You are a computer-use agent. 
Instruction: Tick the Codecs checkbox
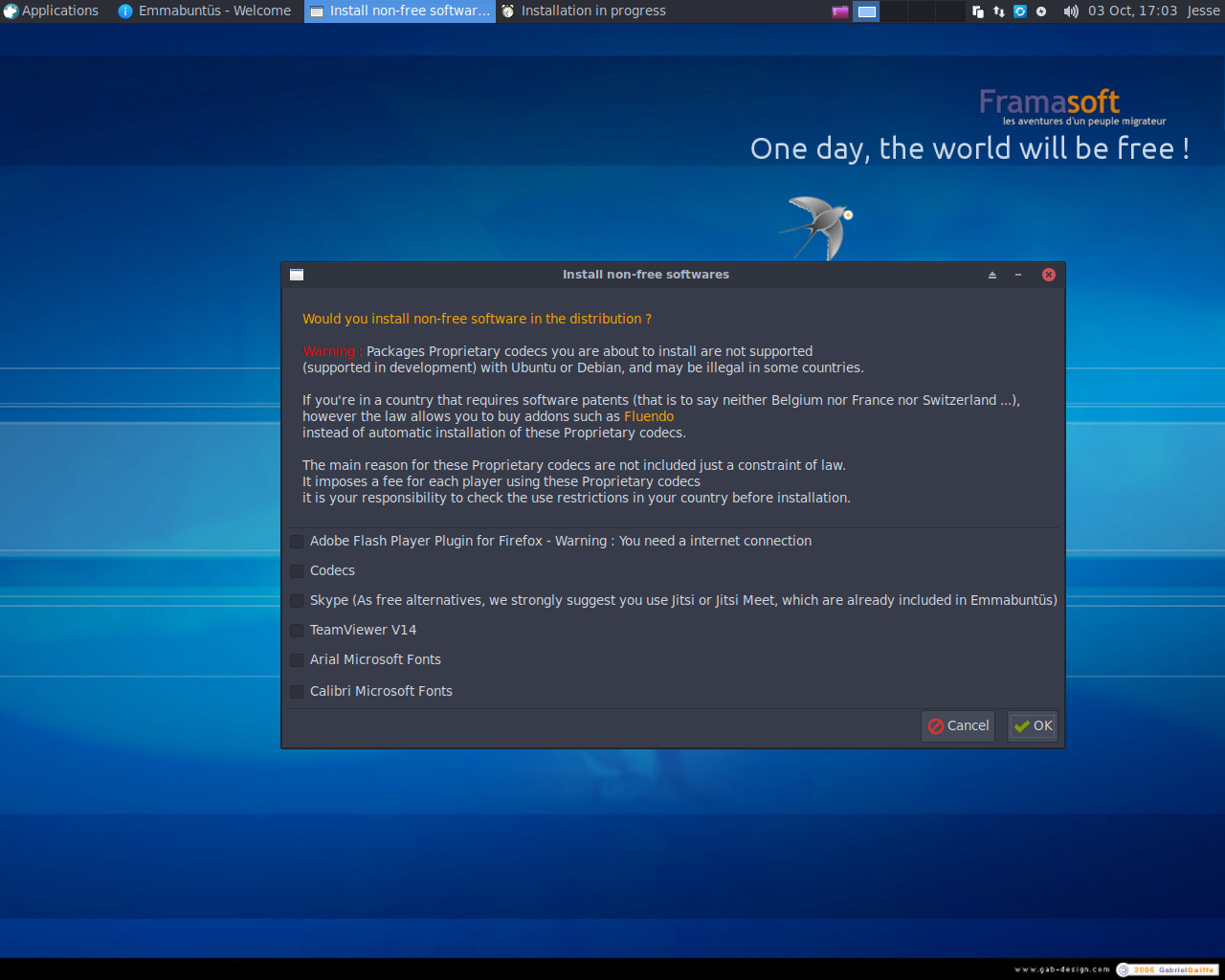297,571
